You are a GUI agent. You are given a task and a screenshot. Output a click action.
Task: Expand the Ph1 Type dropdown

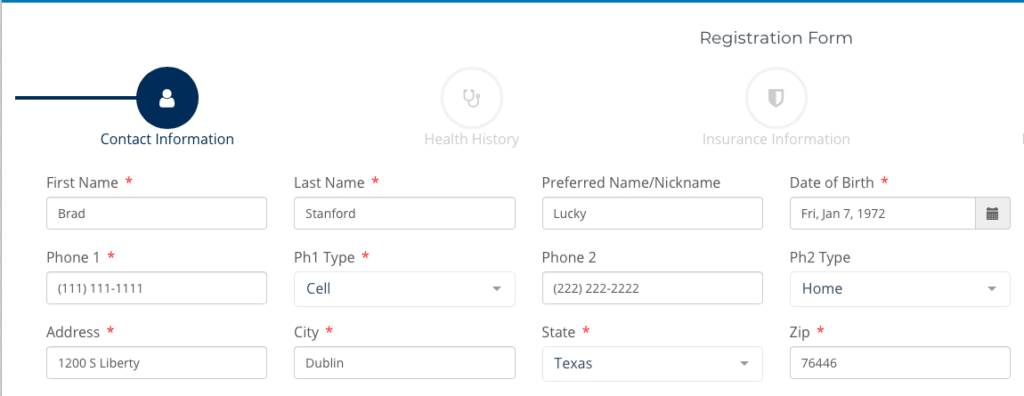tap(404, 289)
